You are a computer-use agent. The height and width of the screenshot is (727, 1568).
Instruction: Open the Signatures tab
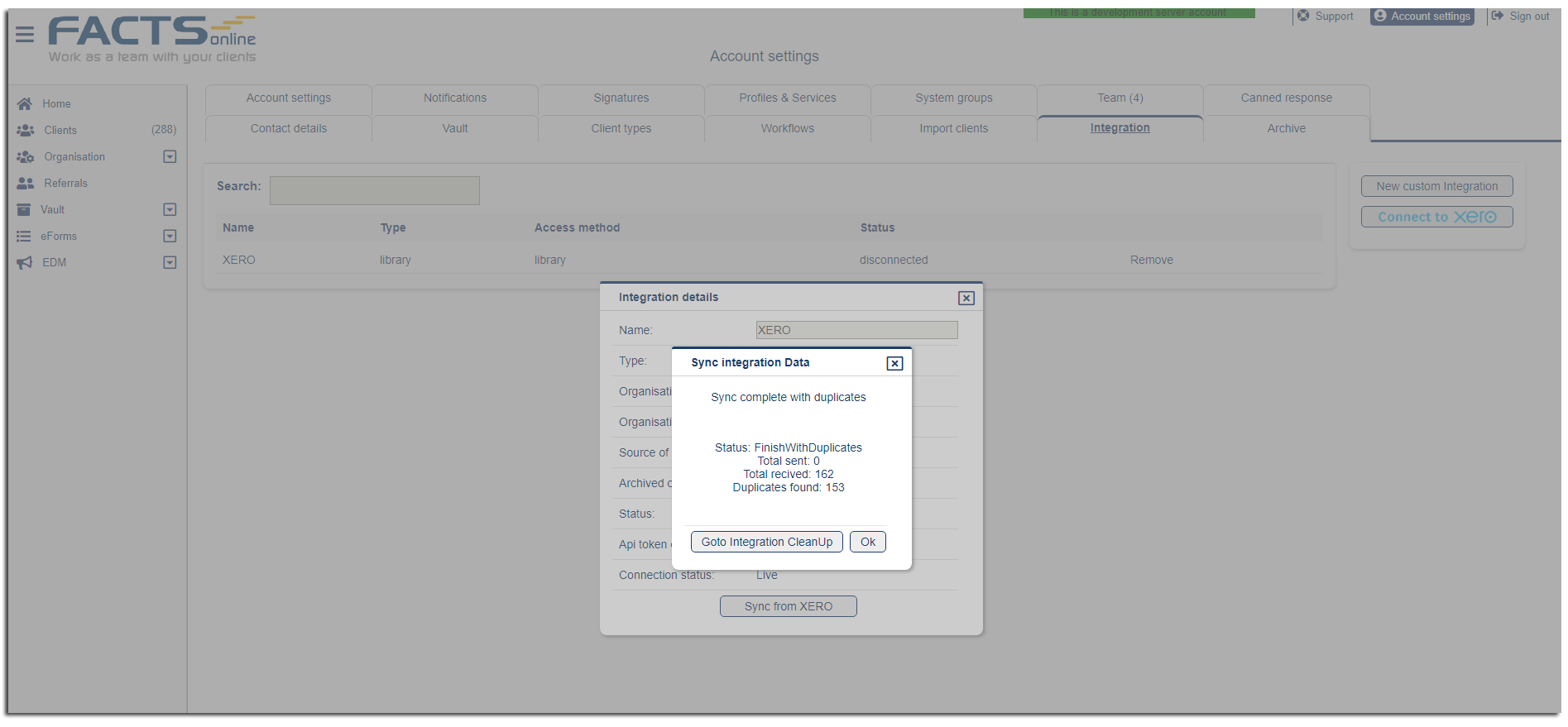621,98
